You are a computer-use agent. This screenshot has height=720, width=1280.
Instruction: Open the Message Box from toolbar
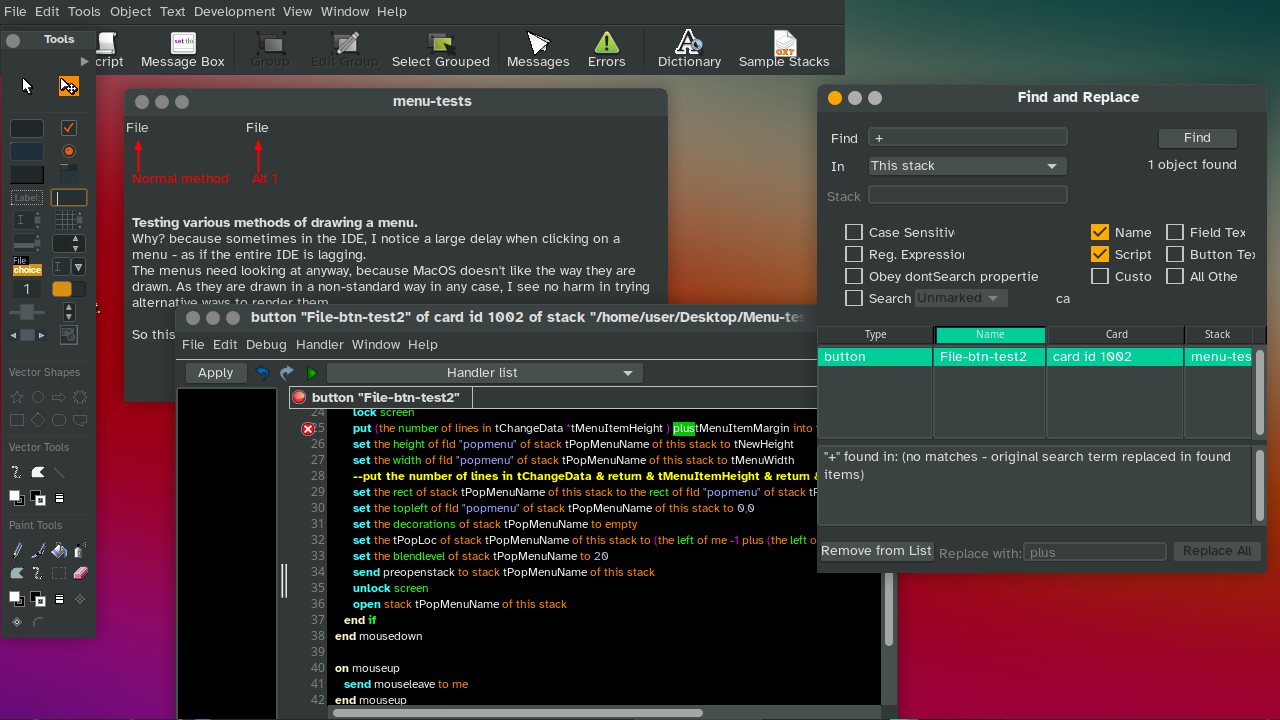tap(183, 50)
